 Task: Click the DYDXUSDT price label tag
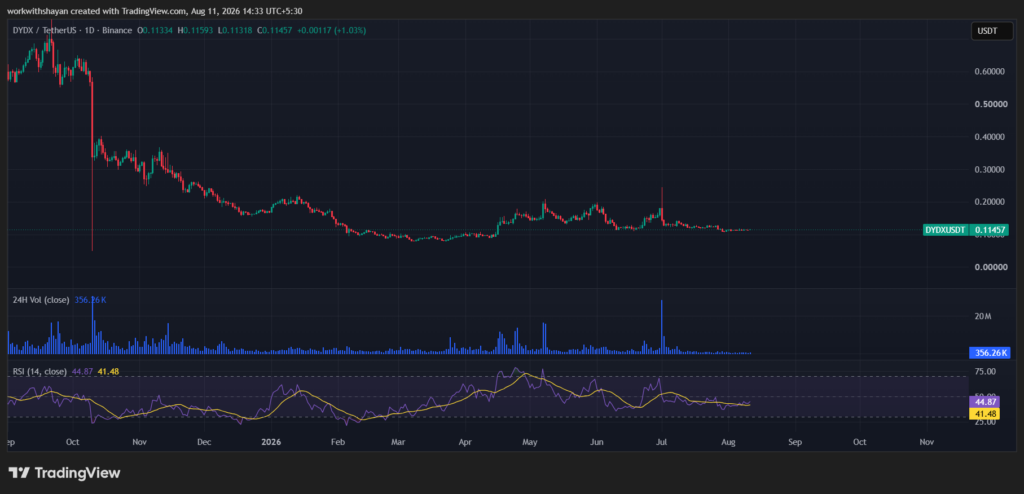click(x=947, y=230)
